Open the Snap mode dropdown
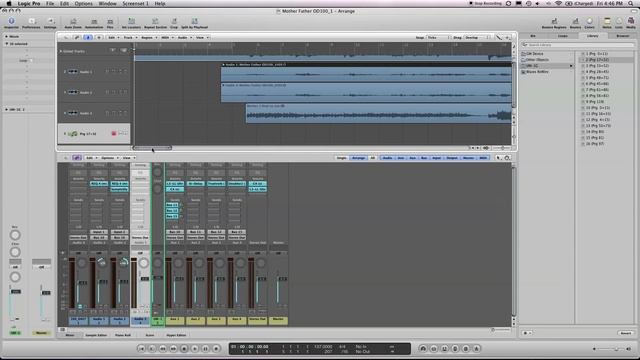Image resolution: width=640 pixels, height=360 pixels. pyautogui.click(x=438, y=38)
